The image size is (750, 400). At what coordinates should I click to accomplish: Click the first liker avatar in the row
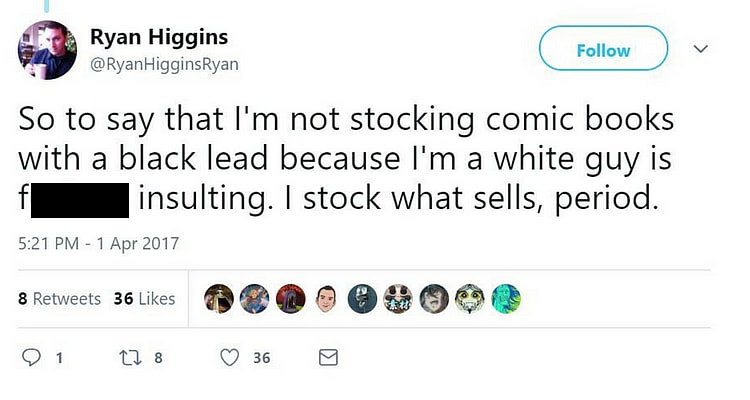(219, 298)
